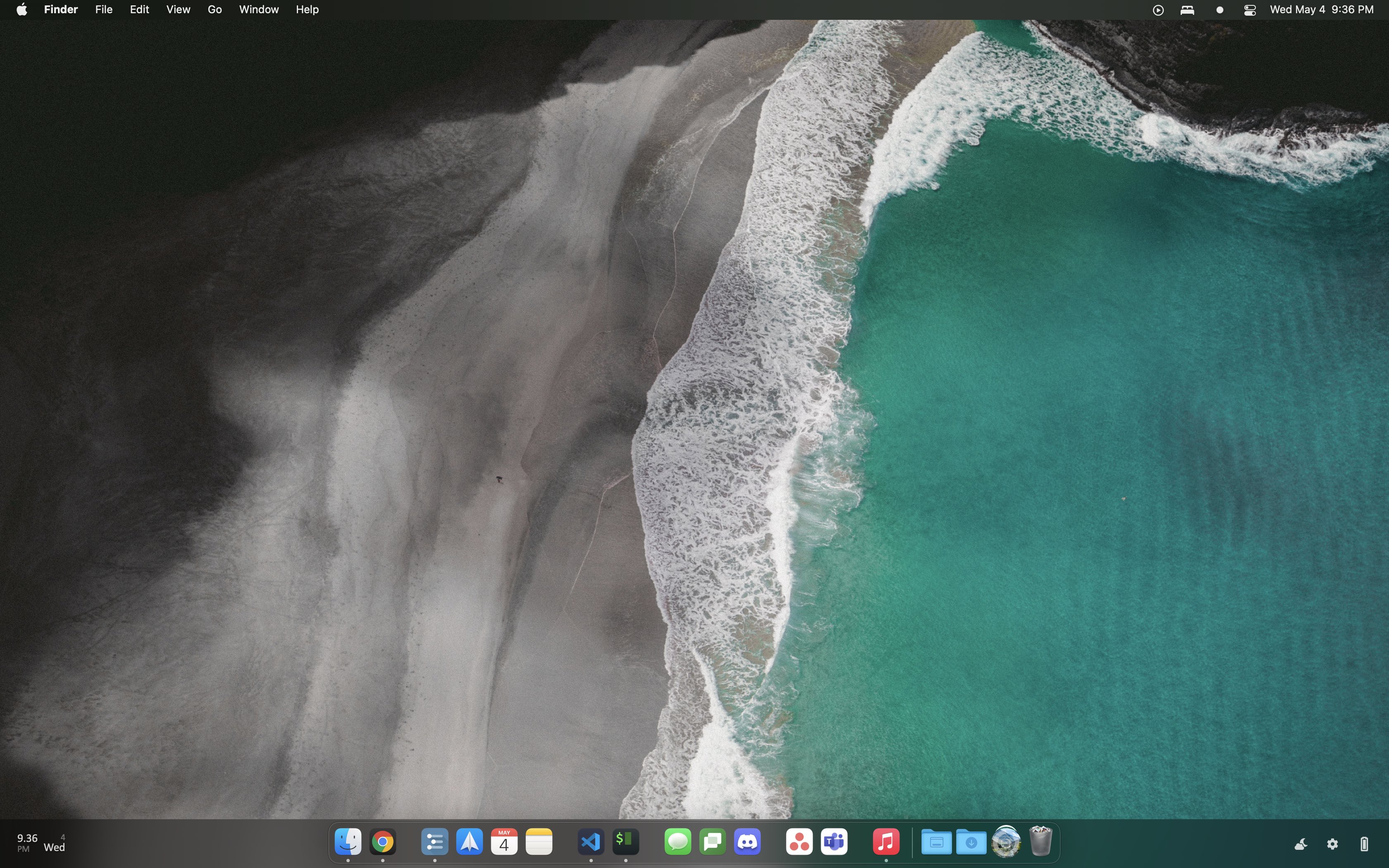Expand the Downloads folder stack in dock

coord(971,842)
